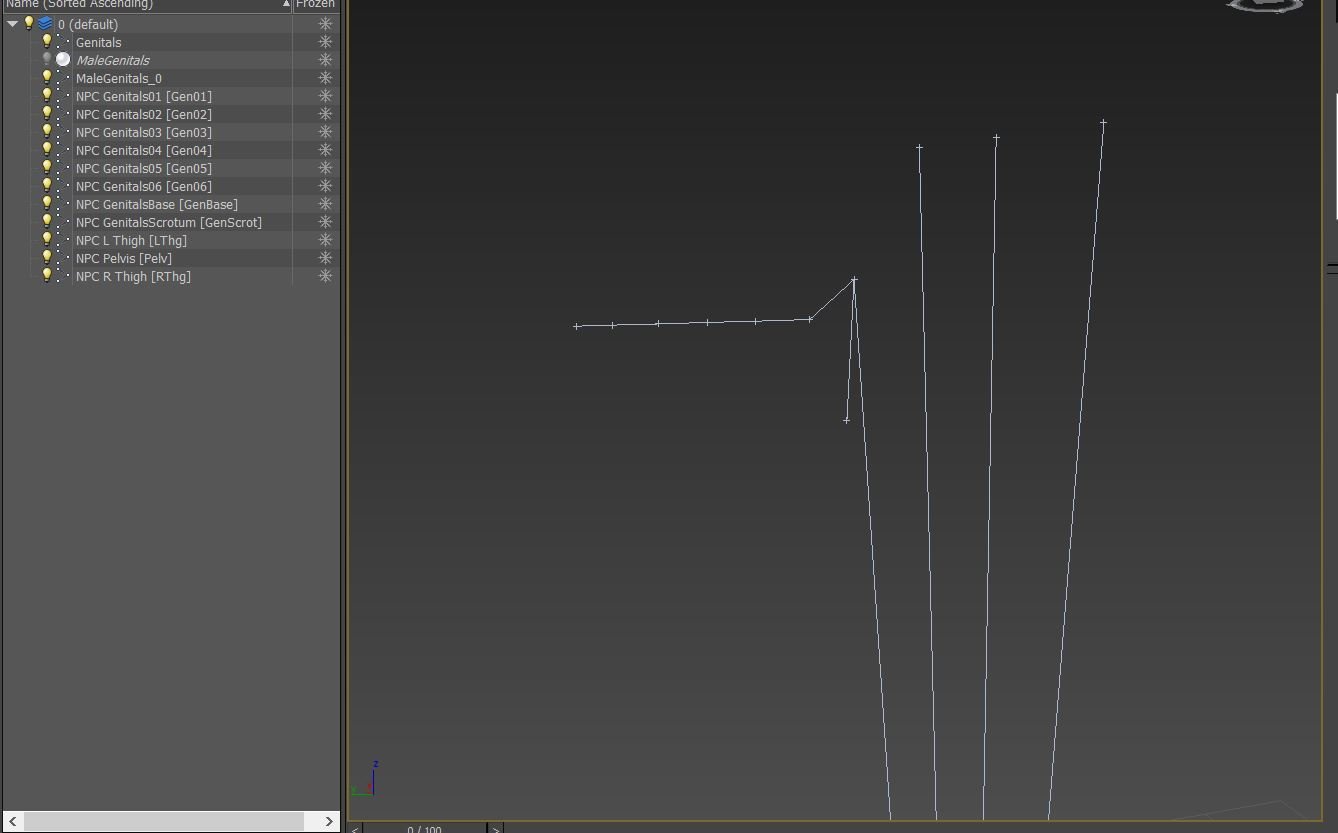Toggle frozen snowflake for NPC GenitalsScrotum
Image resolution: width=1338 pixels, height=833 pixels.
point(325,222)
